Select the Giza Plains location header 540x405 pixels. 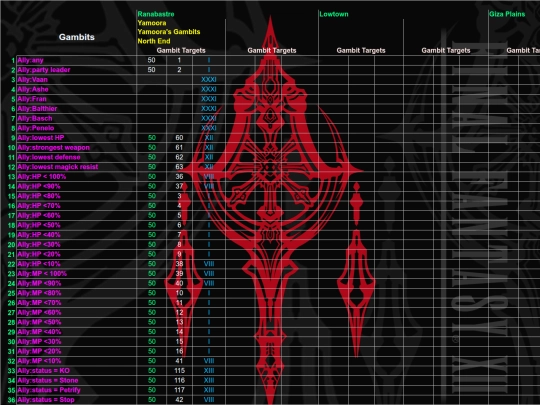coord(507,14)
